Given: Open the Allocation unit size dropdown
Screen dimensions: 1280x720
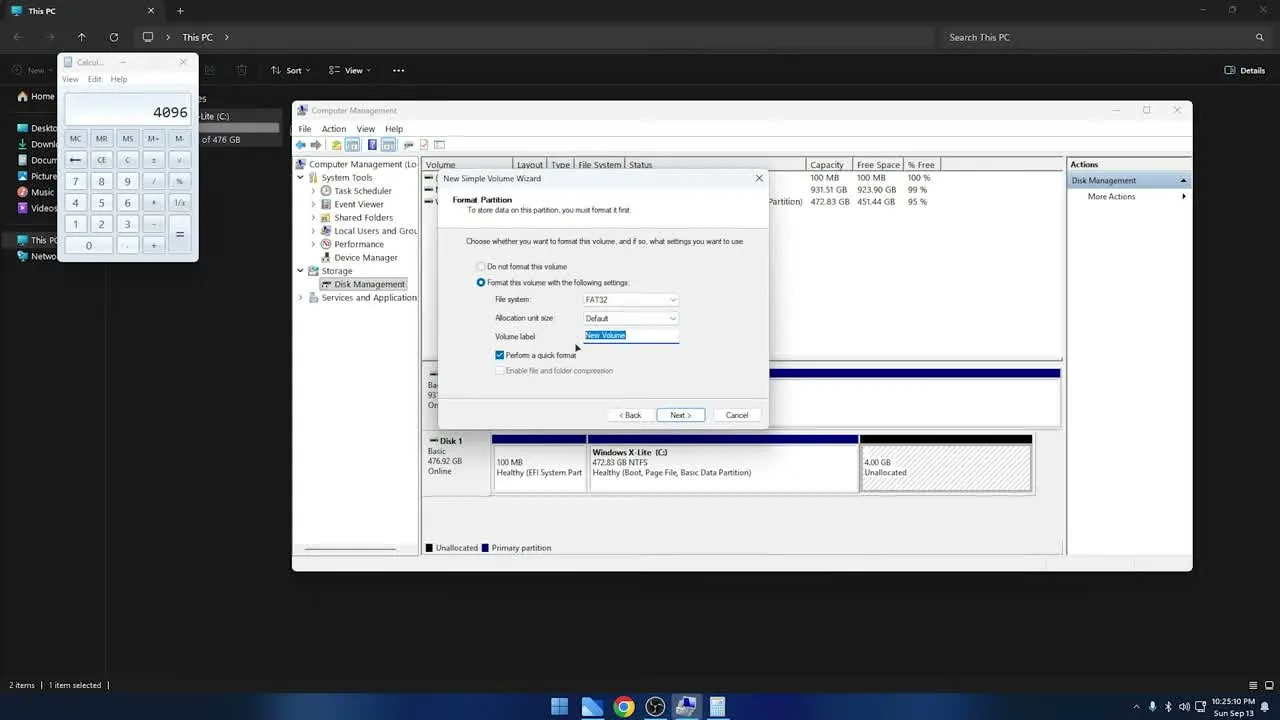Looking at the screenshot, I should pyautogui.click(x=631, y=318).
